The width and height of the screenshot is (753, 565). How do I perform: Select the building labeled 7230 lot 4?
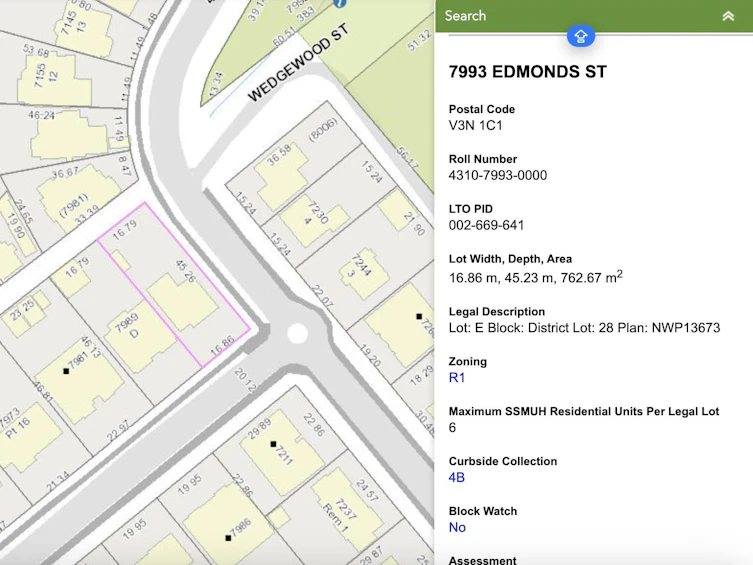315,219
